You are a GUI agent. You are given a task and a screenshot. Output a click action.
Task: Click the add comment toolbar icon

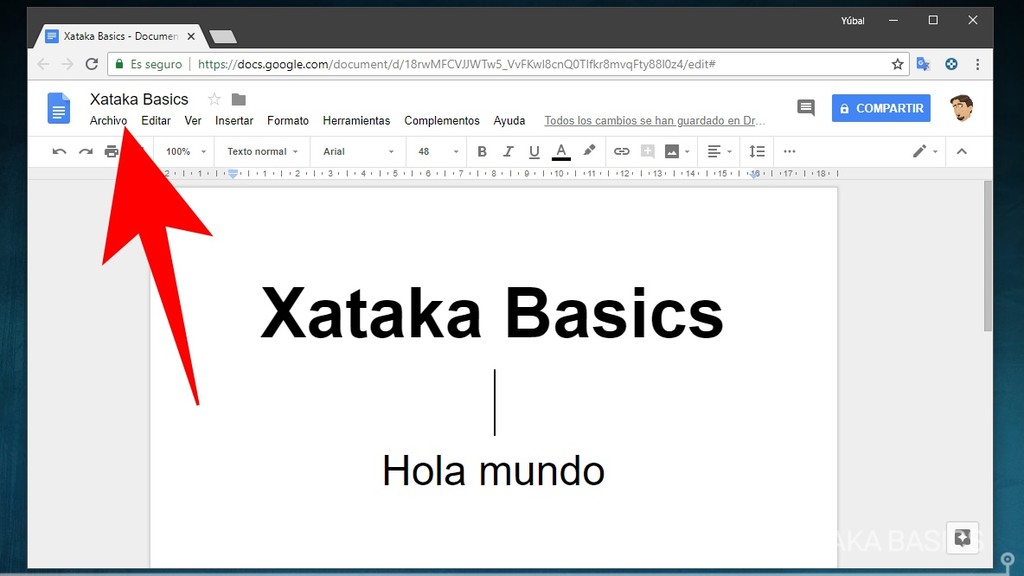(647, 152)
